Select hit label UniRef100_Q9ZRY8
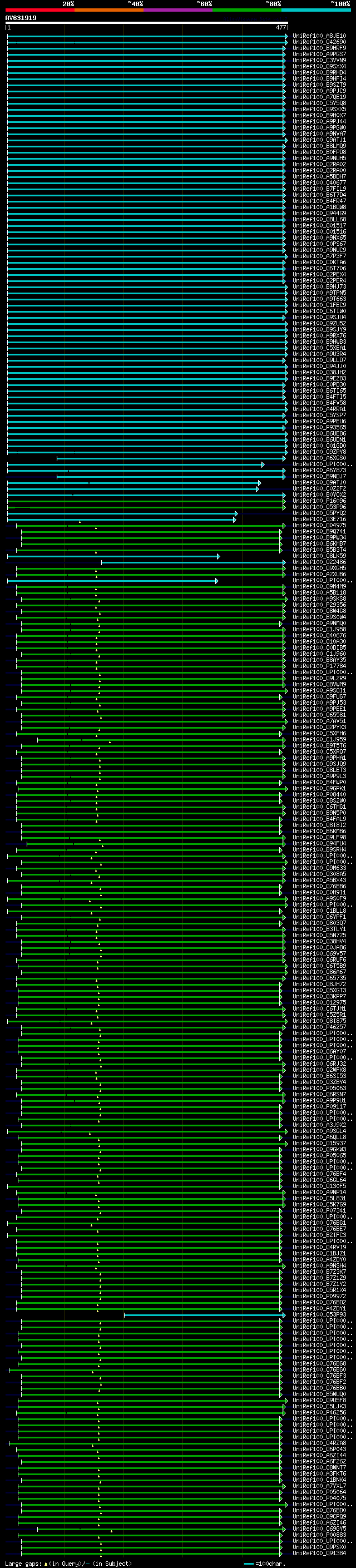 [x=319, y=452]
